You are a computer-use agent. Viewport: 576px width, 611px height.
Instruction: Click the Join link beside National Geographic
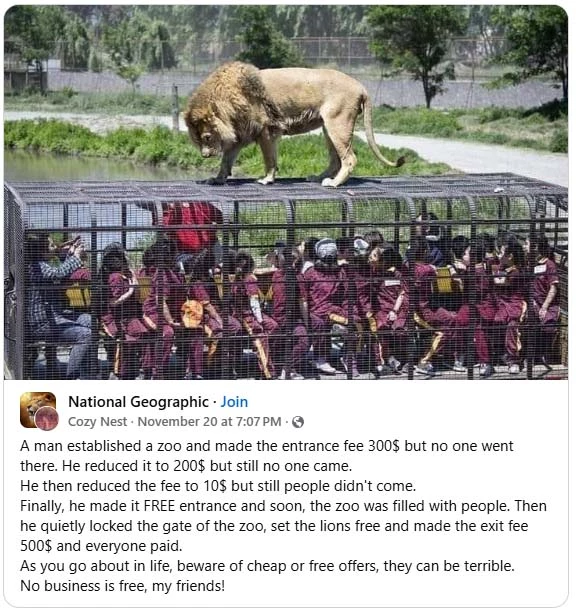coord(234,402)
